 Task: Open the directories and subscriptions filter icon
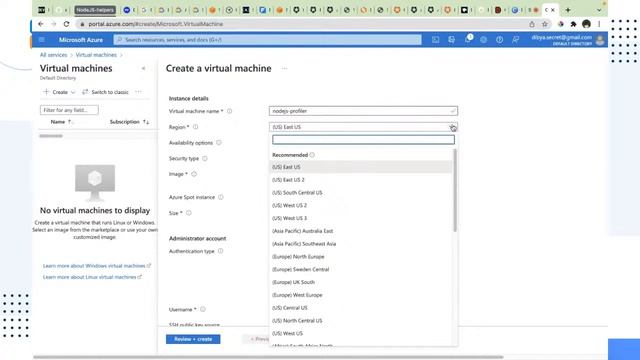pyautogui.click(x=451, y=40)
